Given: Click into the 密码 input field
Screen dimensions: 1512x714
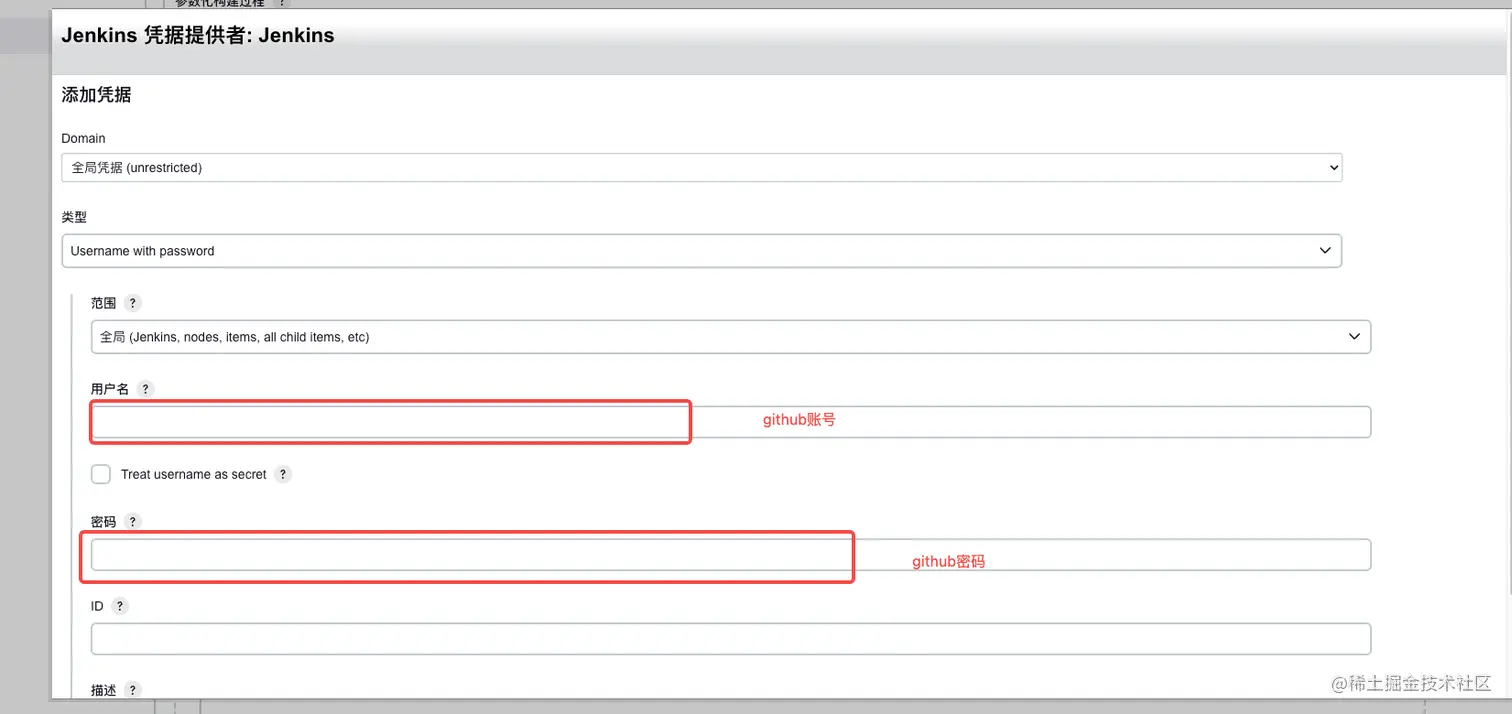Looking at the screenshot, I should tap(731, 555).
